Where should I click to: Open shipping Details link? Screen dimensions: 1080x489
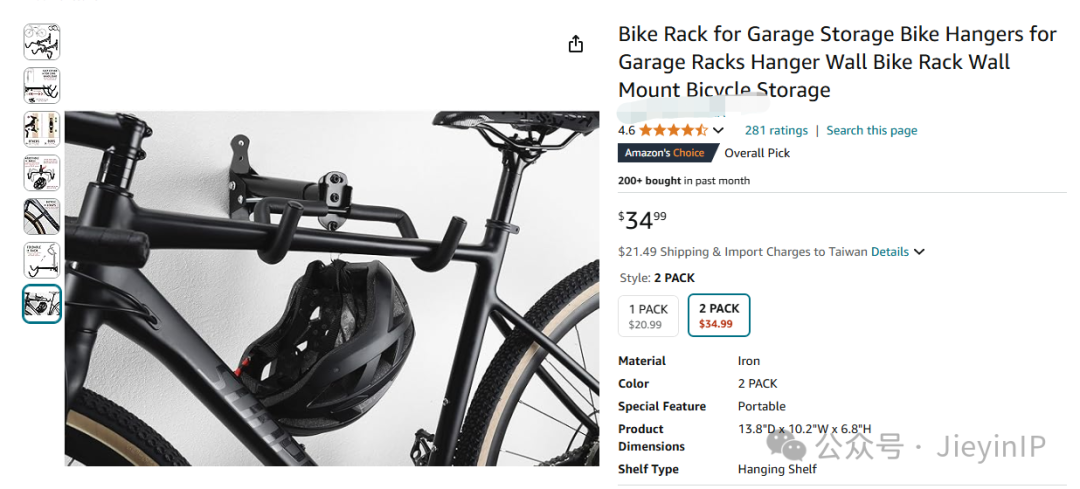pos(889,252)
